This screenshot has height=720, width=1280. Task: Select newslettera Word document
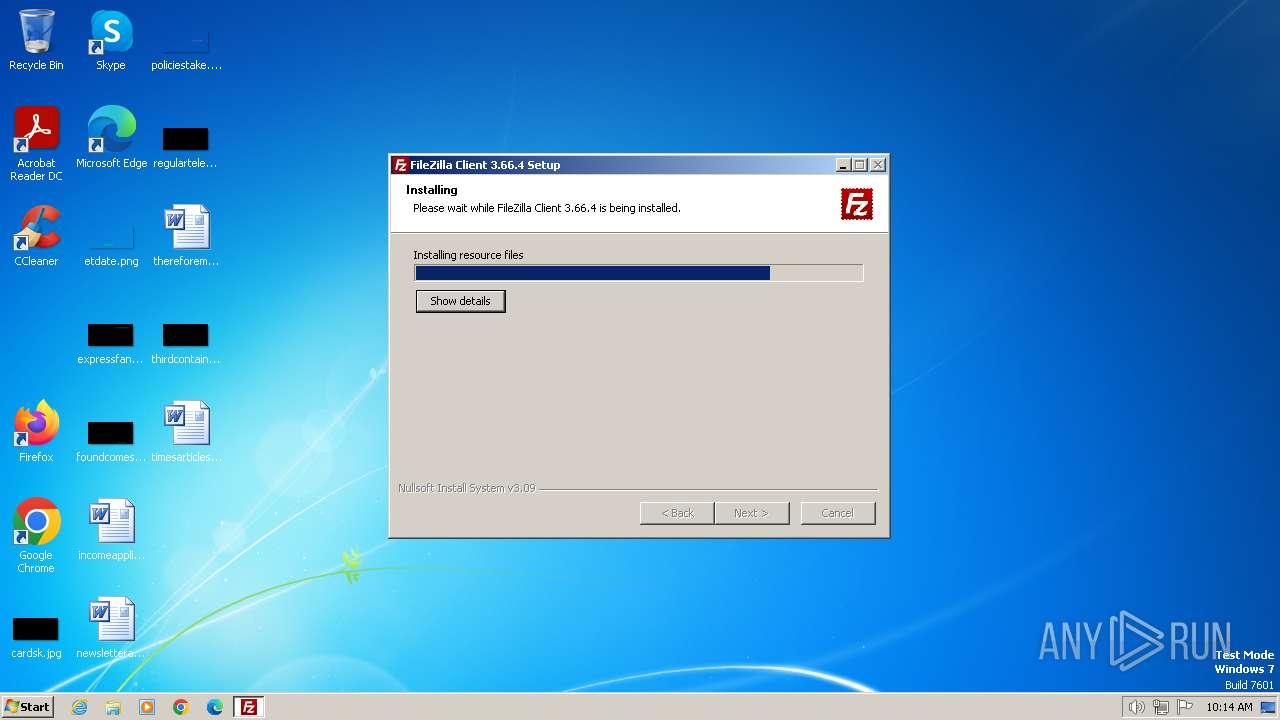pos(110,628)
